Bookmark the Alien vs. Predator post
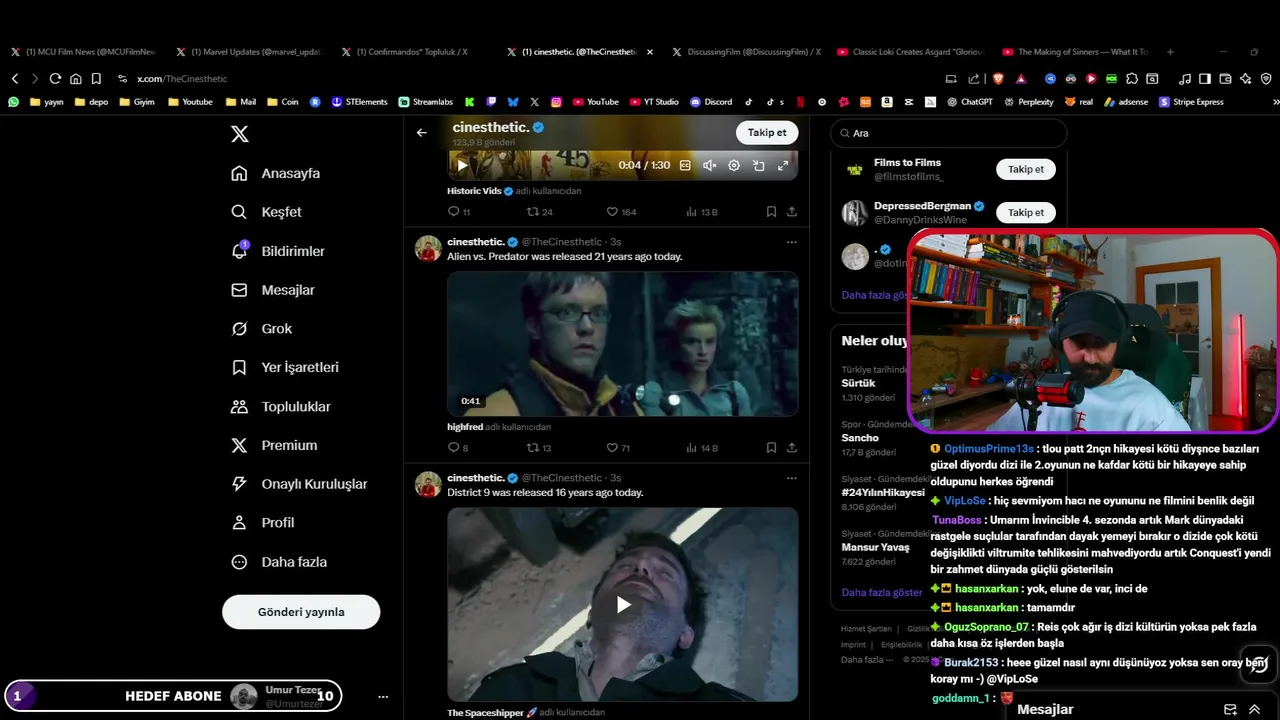Screen dimensions: 1280x720 [771, 448]
